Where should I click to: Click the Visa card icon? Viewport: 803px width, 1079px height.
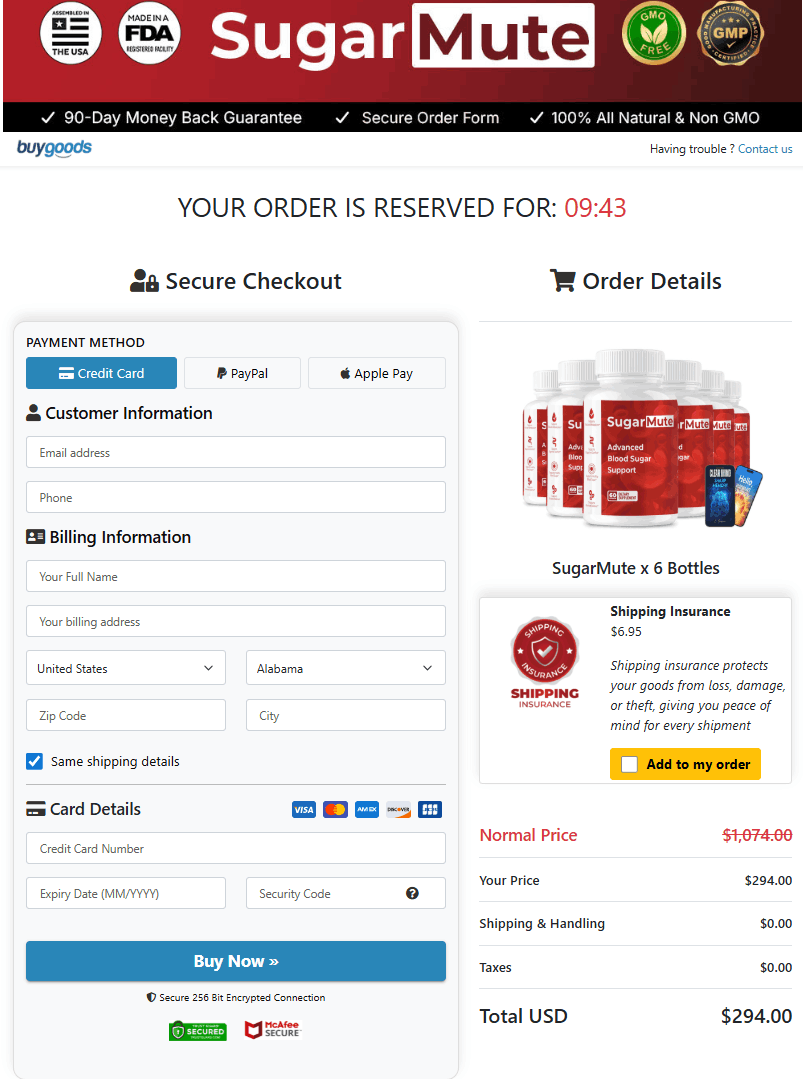click(x=303, y=810)
